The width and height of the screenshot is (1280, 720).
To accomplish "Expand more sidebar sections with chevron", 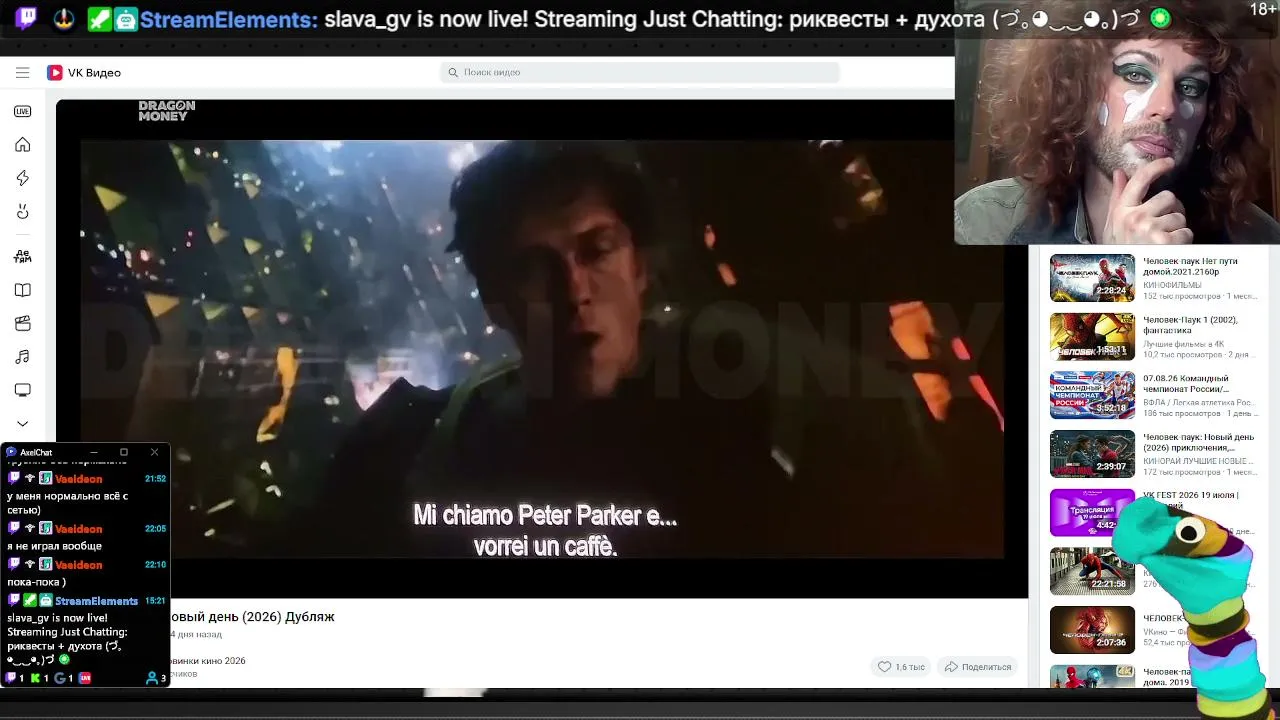I will click(22, 423).
